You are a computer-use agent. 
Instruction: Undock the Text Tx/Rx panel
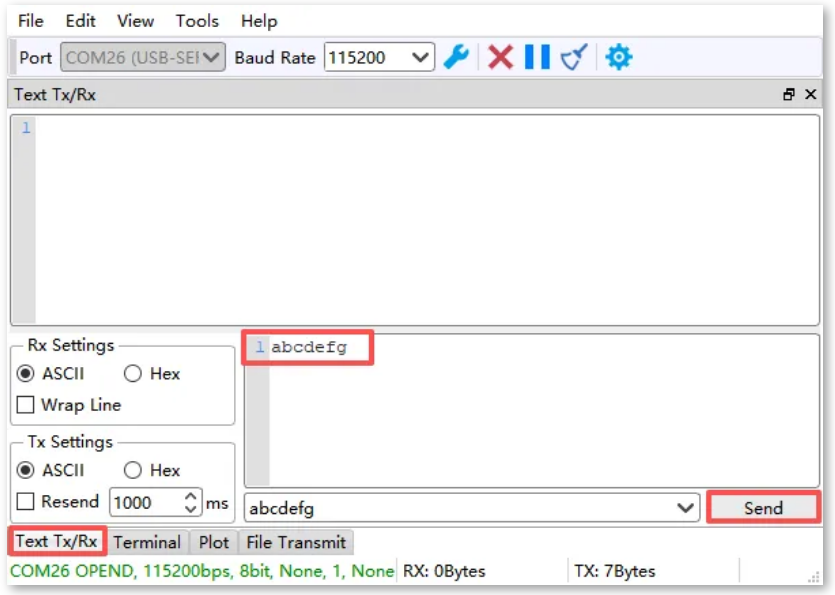(x=789, y=95)
